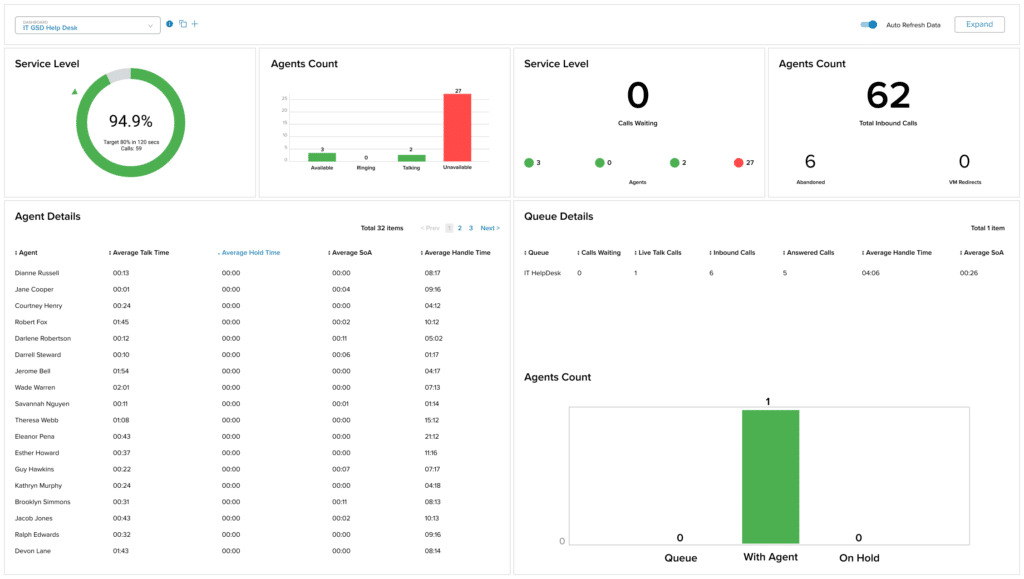
Task: Sort the Queue column in Queue Details
Action: 536,253
